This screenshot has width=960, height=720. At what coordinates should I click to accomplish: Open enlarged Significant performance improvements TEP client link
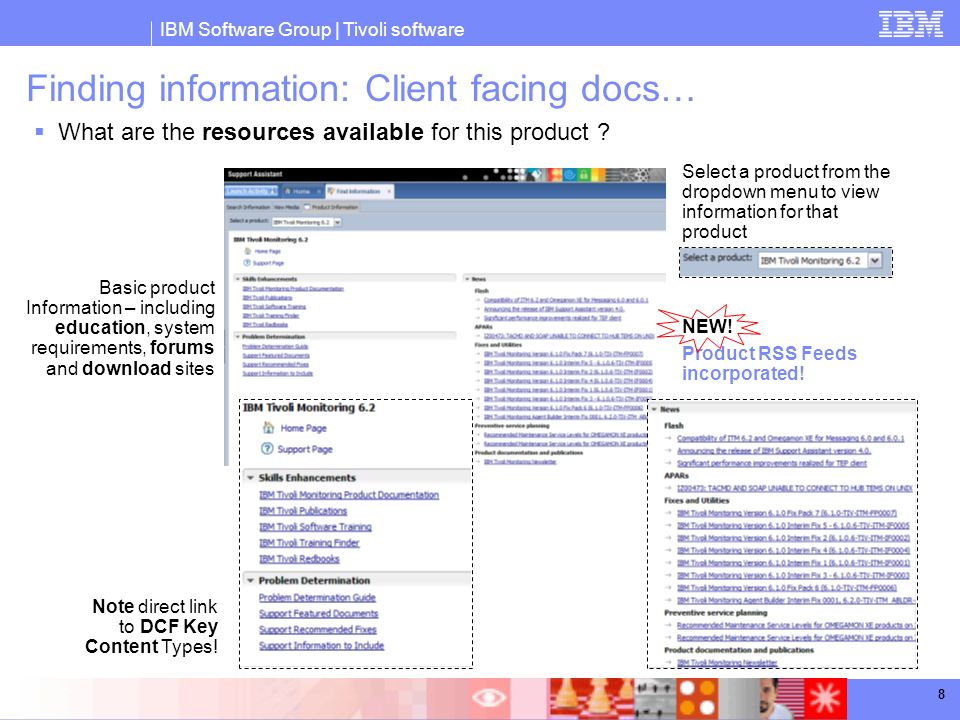point(772,463)
